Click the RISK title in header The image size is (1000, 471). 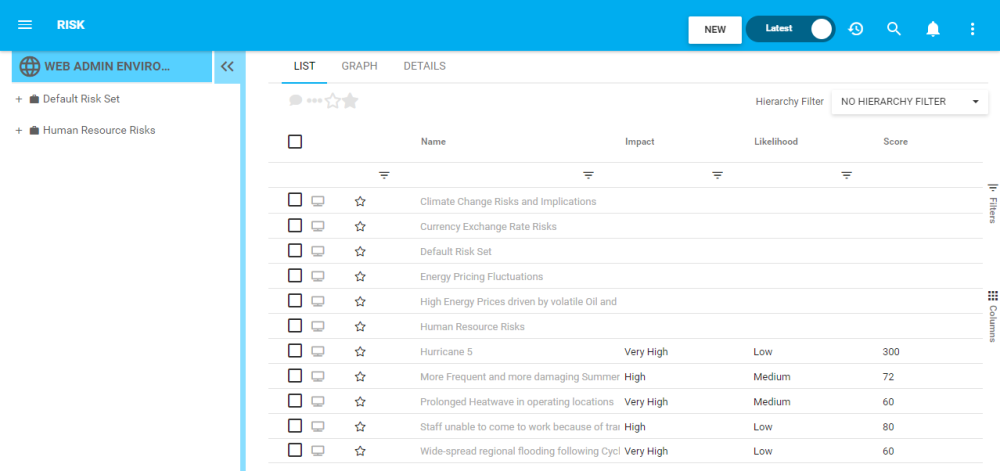pos(71,25)
